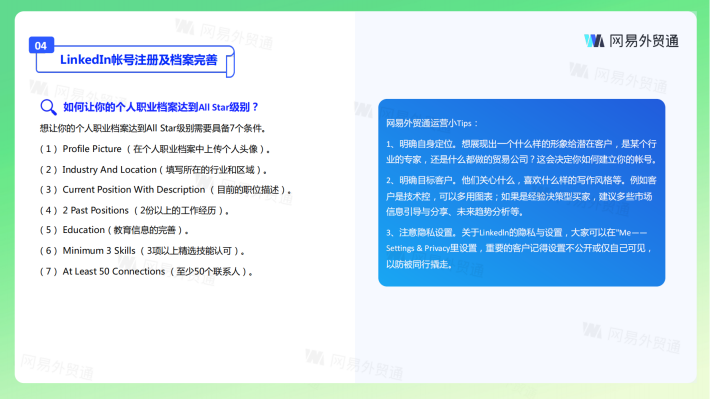The image size is (710, 399).
Task: Click the intro sentence about 7个条件
Action: click(153, 129)
